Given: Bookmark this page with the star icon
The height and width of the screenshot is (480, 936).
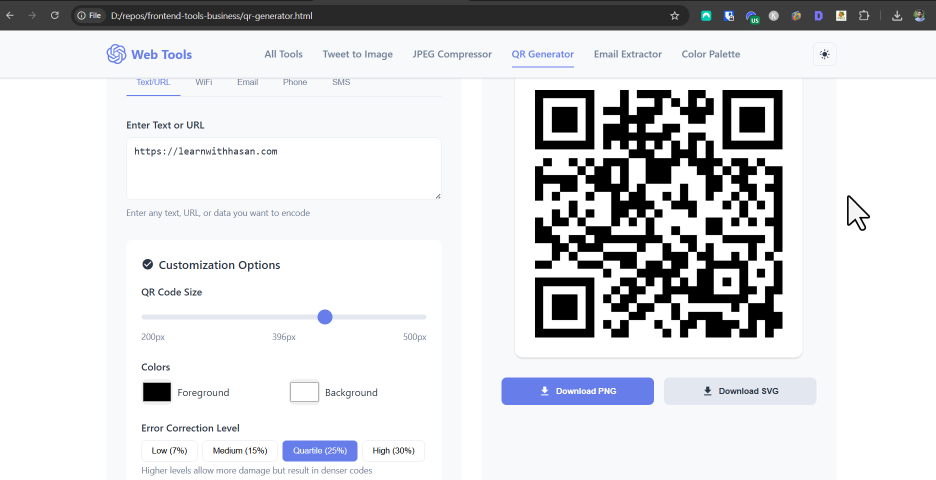Looking at the screenshot, I should point(675,16).
